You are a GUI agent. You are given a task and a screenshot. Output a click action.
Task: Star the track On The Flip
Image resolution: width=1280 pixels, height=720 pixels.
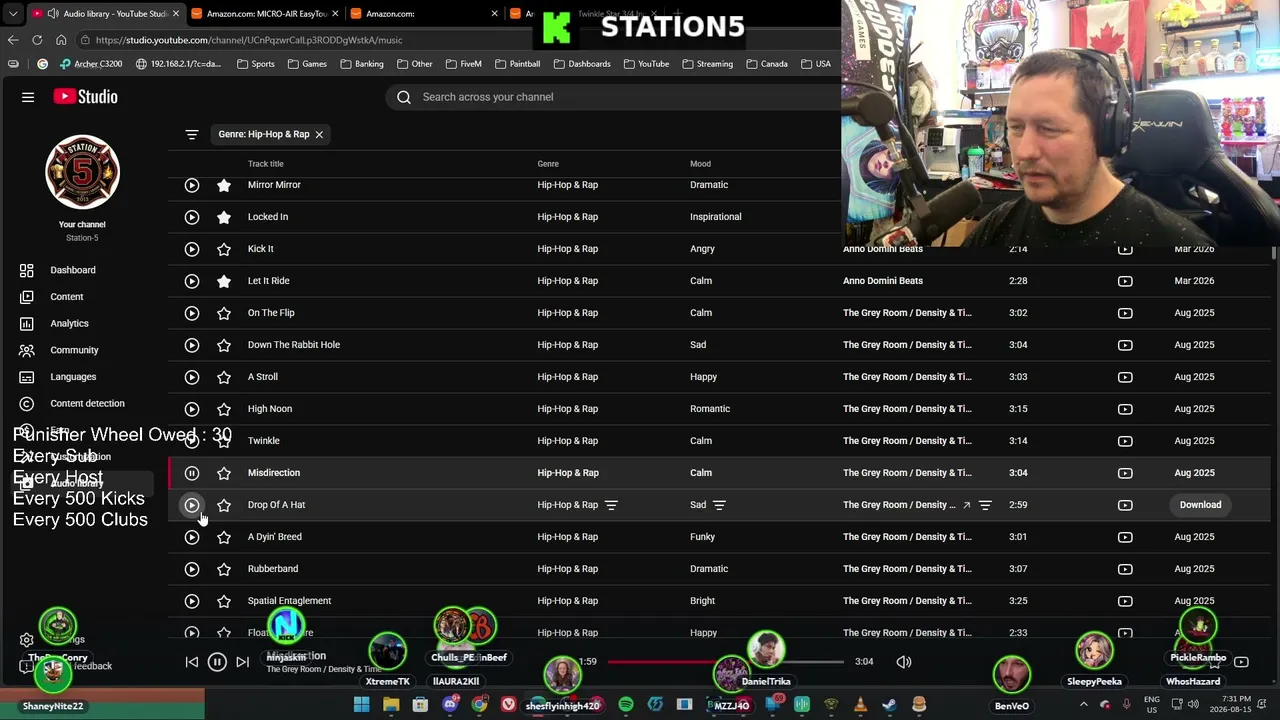click(224, 313)
